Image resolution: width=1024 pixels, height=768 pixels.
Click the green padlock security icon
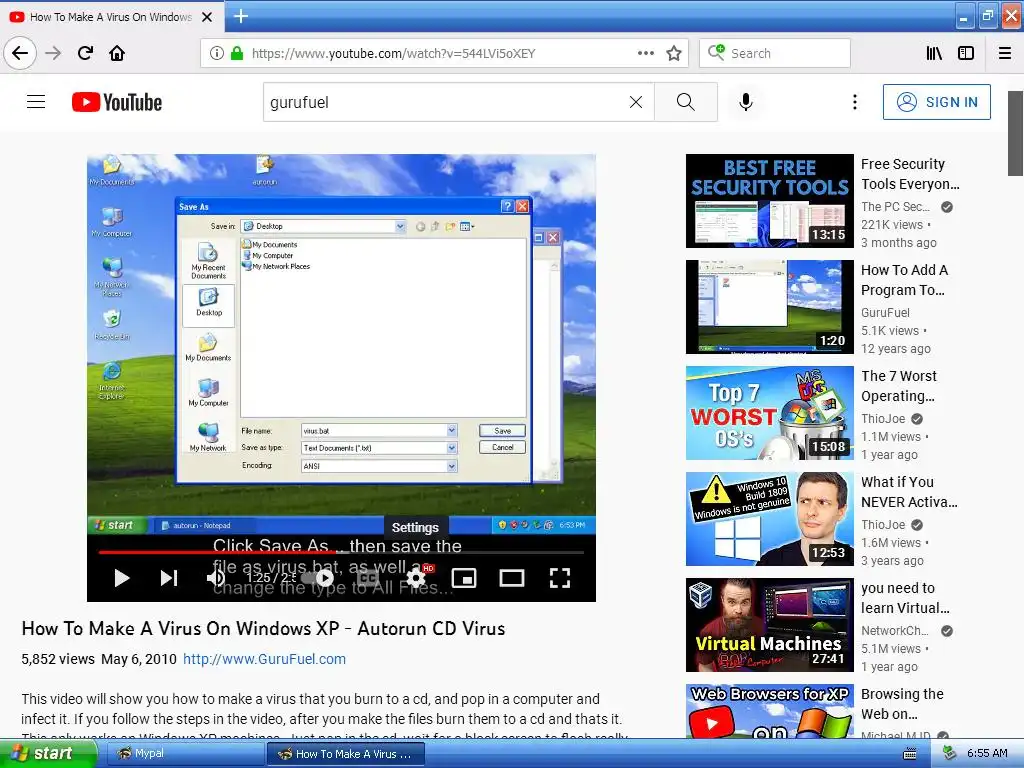click(236, 53)
